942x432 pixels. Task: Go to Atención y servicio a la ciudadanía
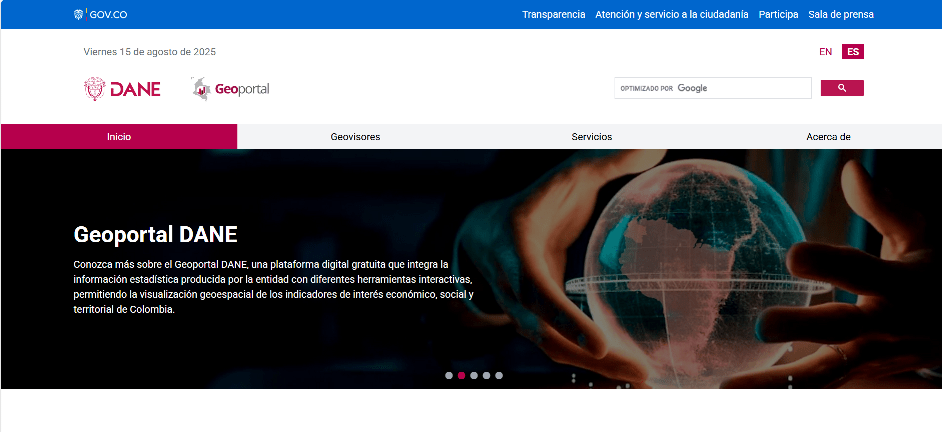(671, 15)
